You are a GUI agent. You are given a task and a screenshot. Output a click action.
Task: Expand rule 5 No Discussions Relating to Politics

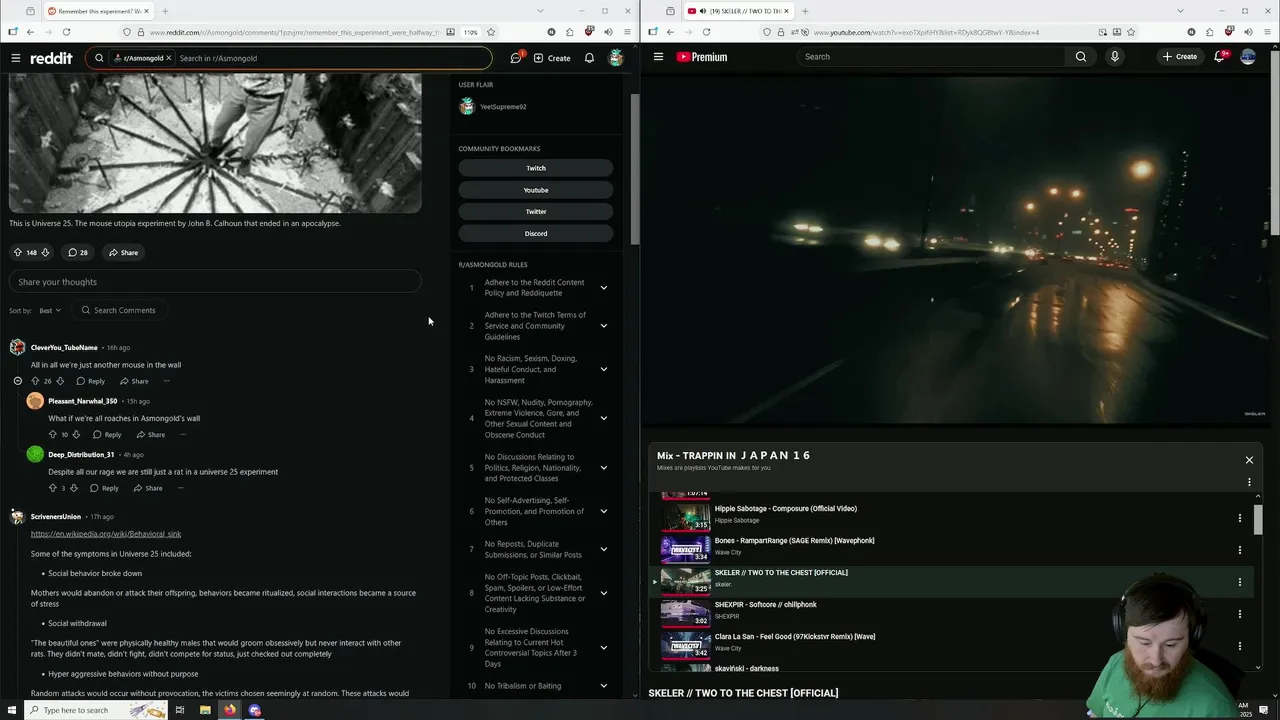point(604,468)
